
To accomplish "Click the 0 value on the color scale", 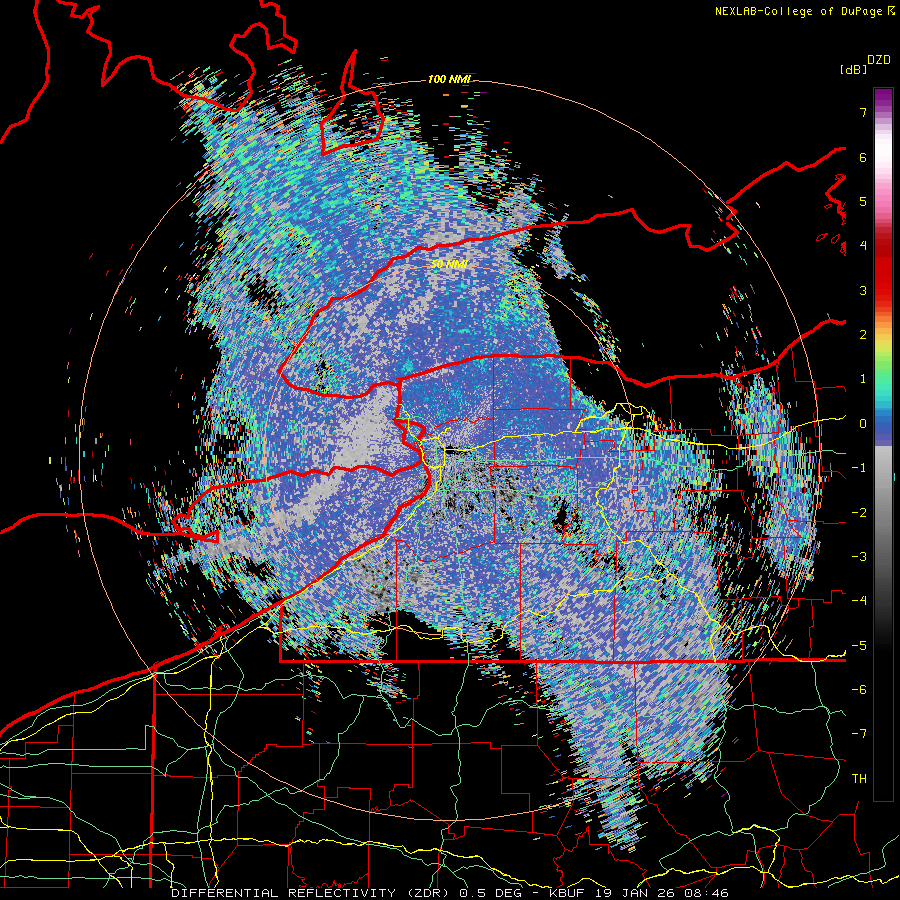I will pos(863,424).
